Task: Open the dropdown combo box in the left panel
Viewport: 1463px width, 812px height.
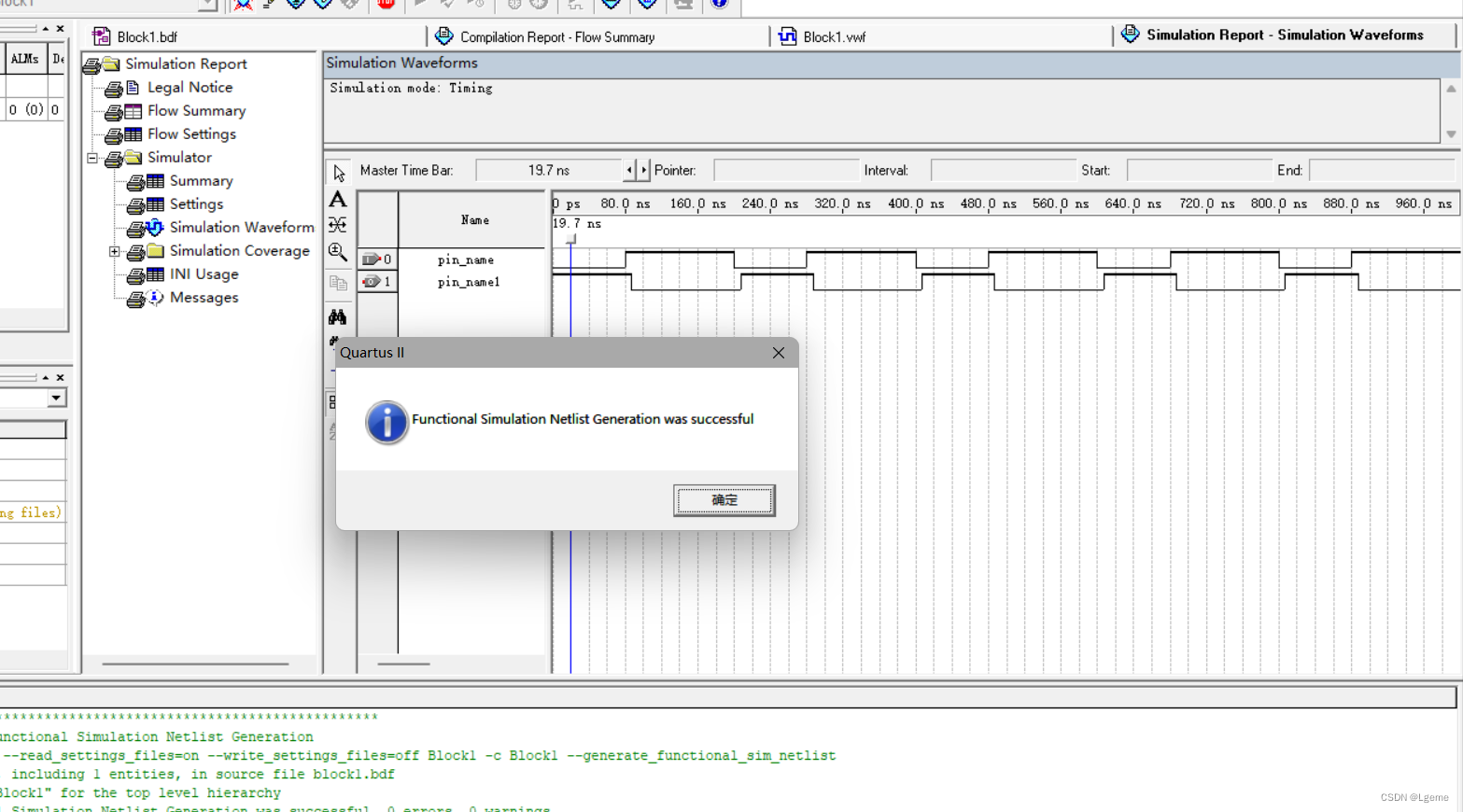Action: point(55,398)
